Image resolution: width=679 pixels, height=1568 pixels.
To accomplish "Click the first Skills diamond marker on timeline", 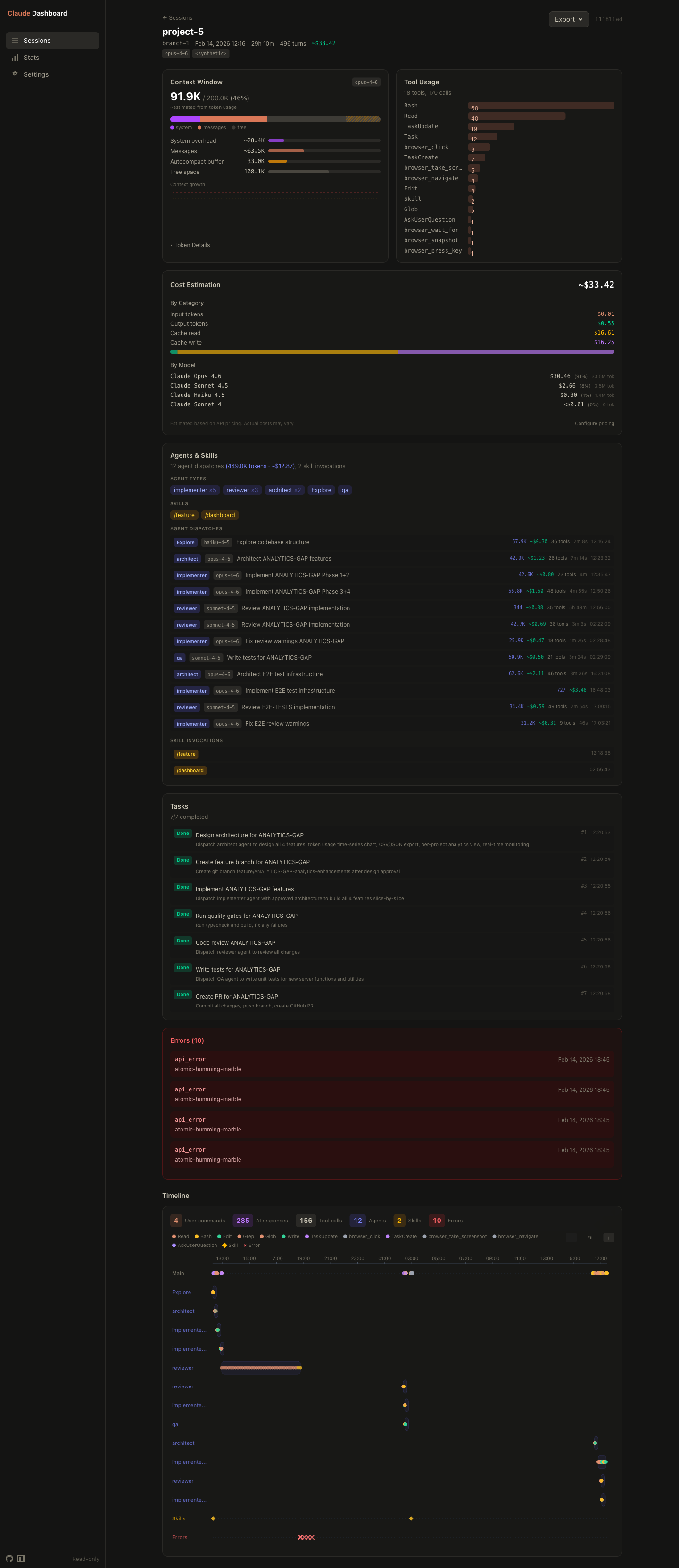I will pyautogui.click(x=213, y=1518).
